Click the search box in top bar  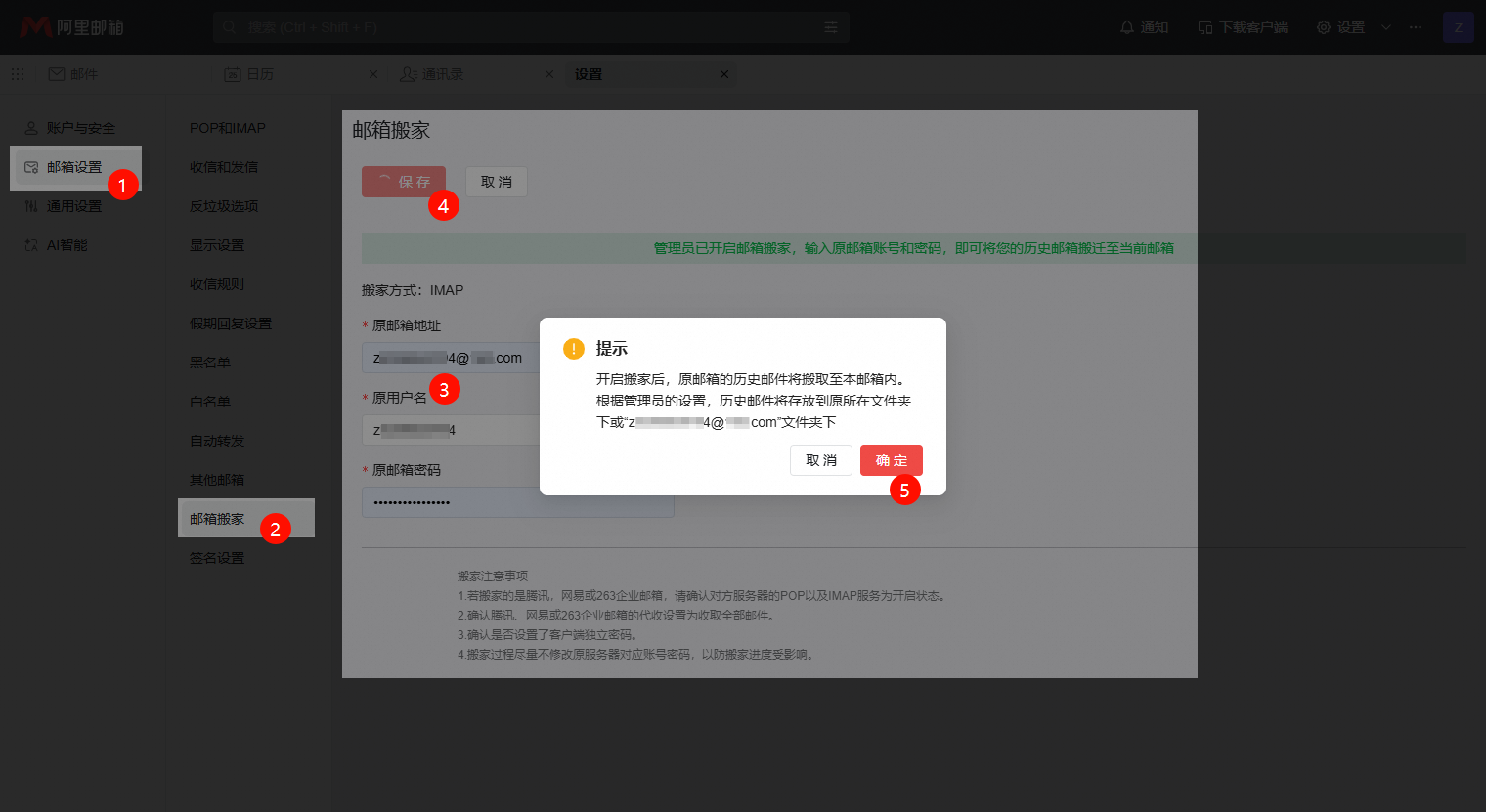coord(518,27)
